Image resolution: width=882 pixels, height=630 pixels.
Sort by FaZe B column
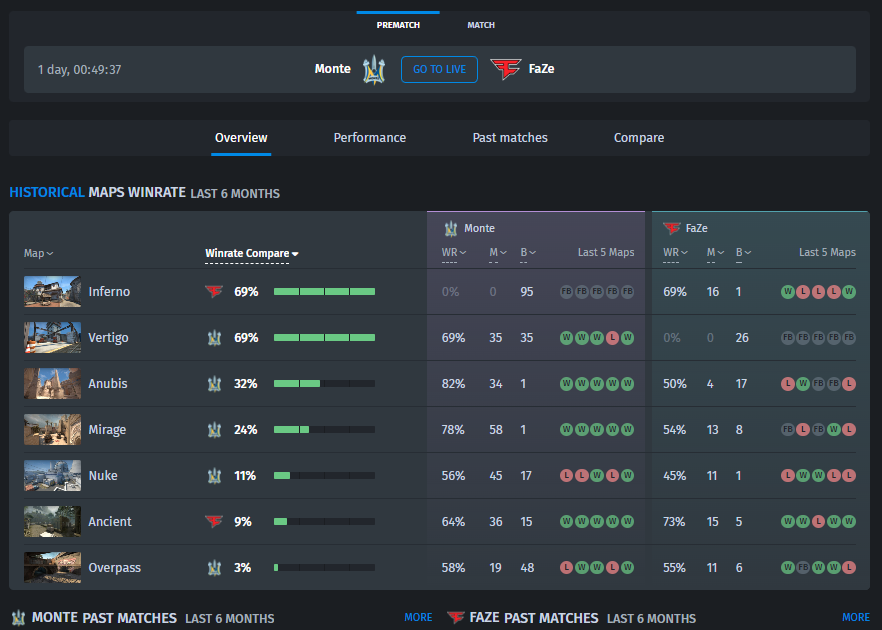(744, 253)
